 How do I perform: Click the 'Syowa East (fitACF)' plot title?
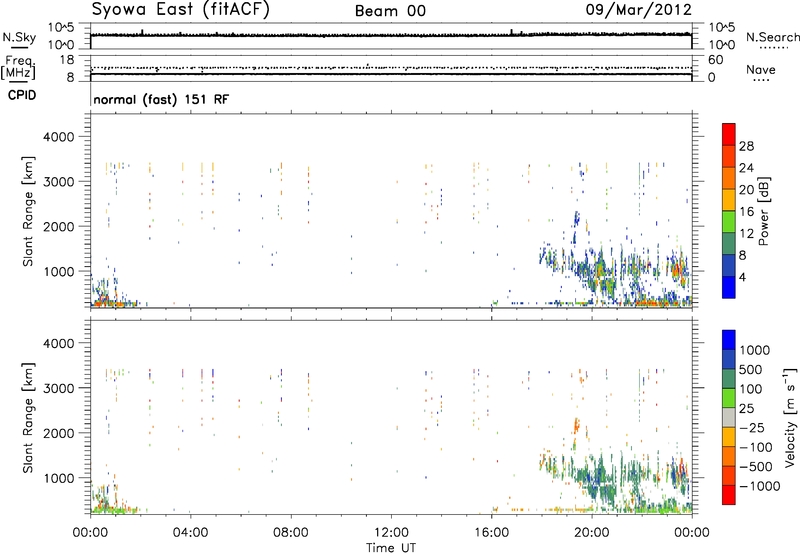[x=180, y=9]
